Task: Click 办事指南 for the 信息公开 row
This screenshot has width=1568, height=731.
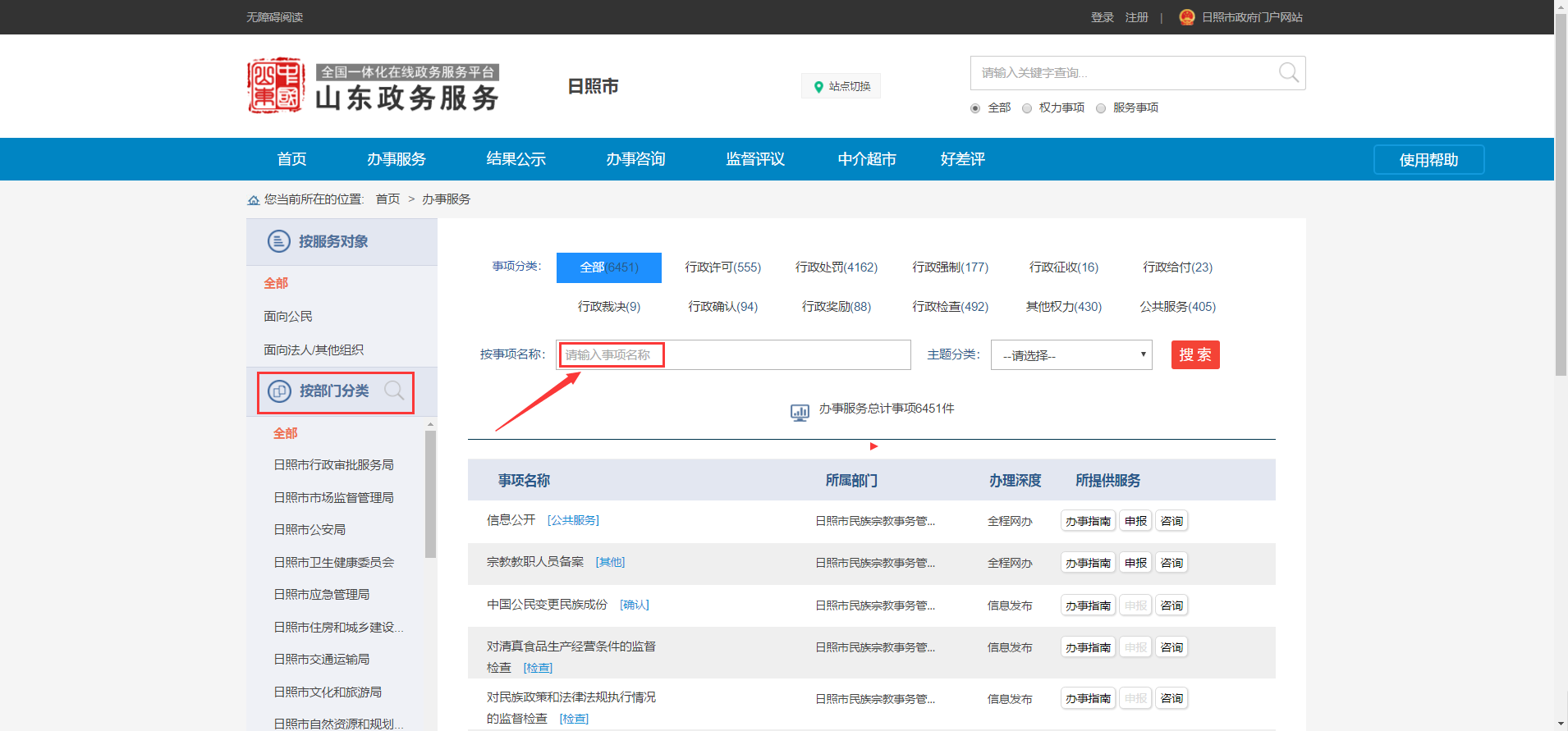Action: (1088, 521)
